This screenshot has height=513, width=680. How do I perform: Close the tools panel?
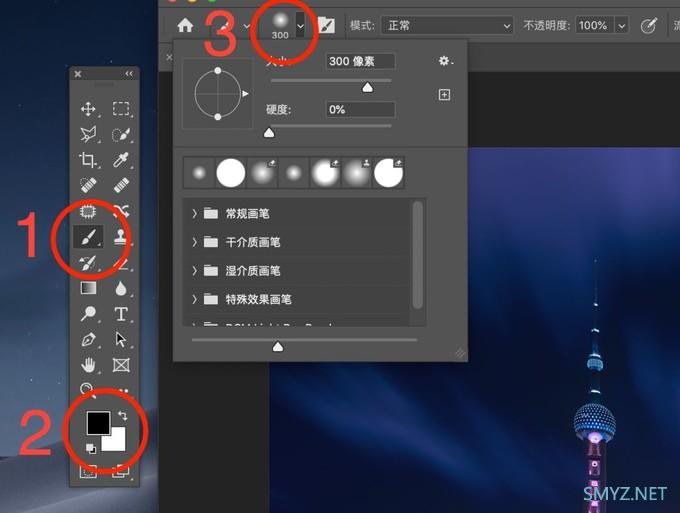78,74
